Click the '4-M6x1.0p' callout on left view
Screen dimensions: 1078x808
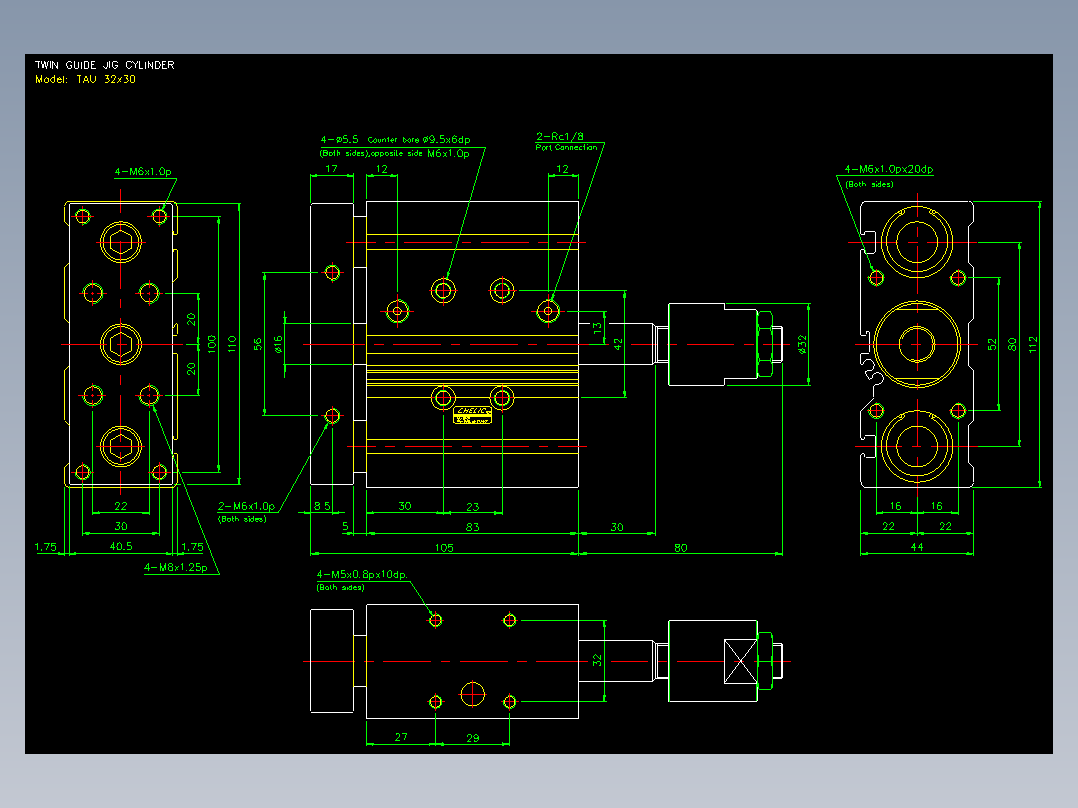pos(143,171)
